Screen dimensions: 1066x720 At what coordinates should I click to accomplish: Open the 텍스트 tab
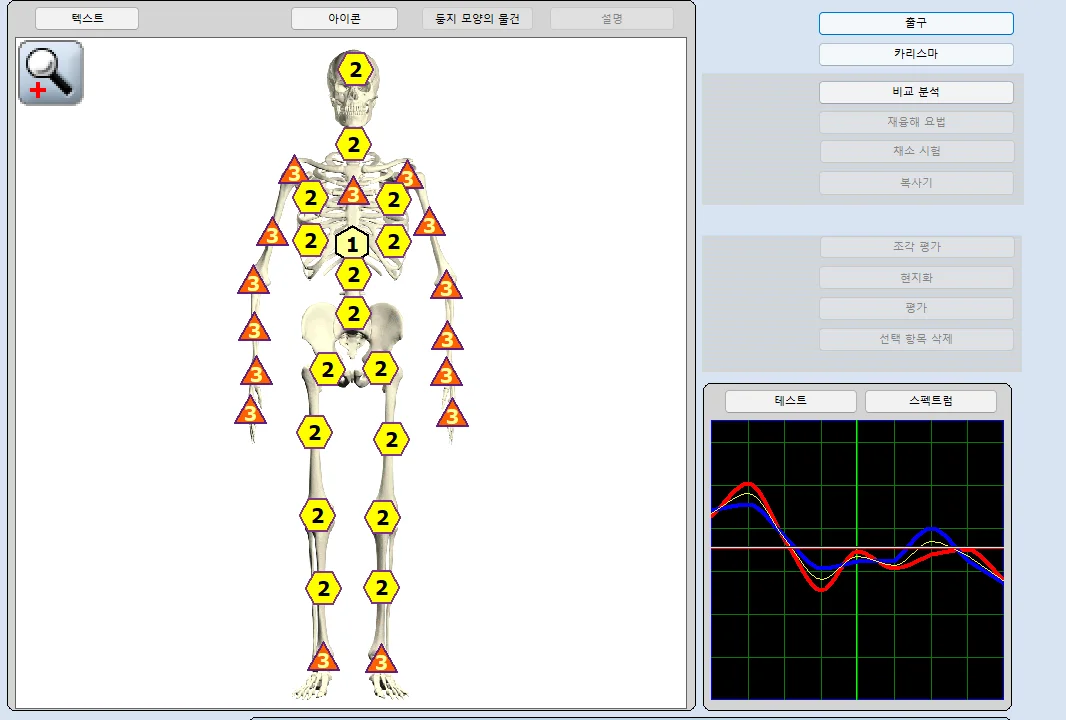click(x=86, y=18)
